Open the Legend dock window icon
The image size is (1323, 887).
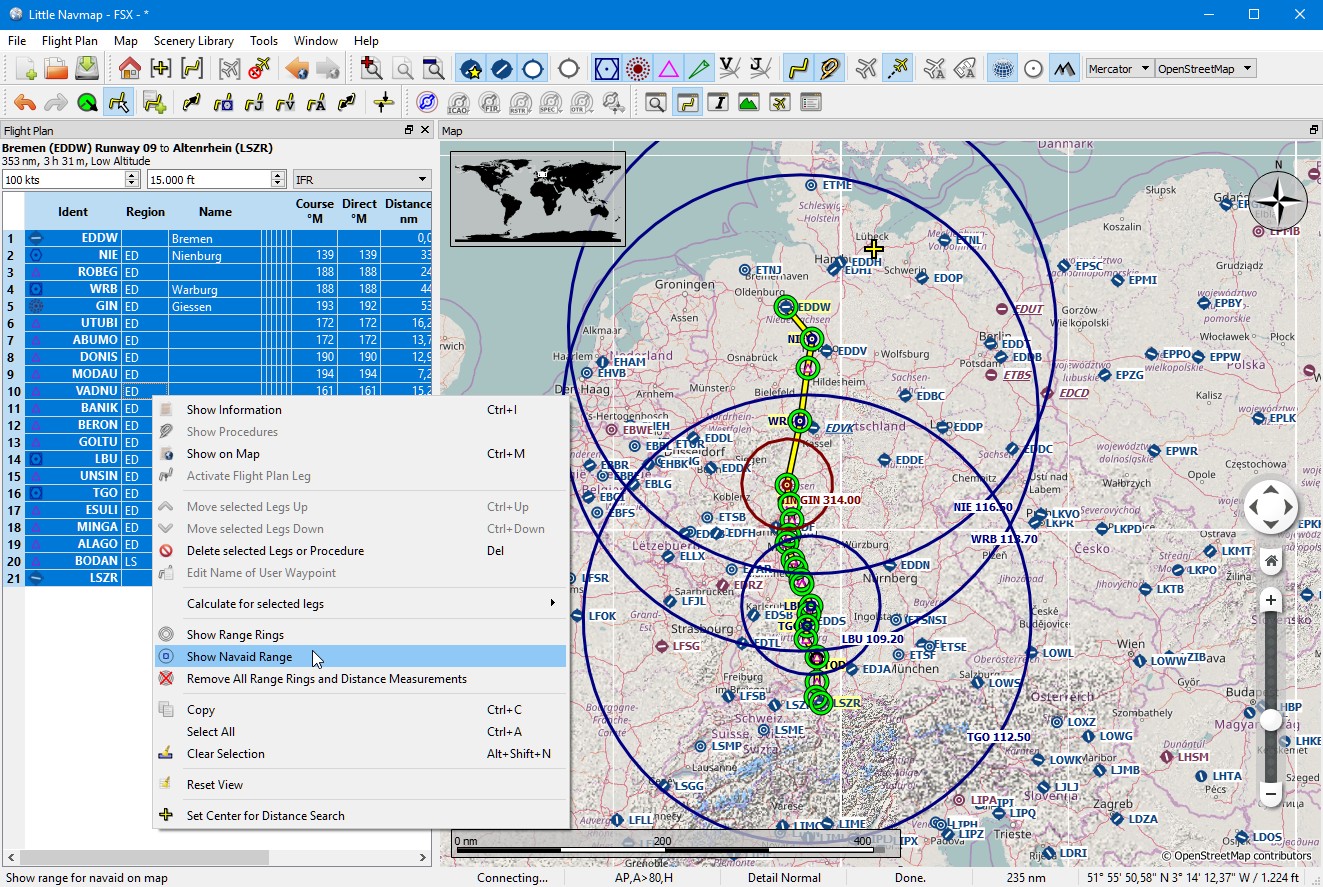[x=810, y=102]
